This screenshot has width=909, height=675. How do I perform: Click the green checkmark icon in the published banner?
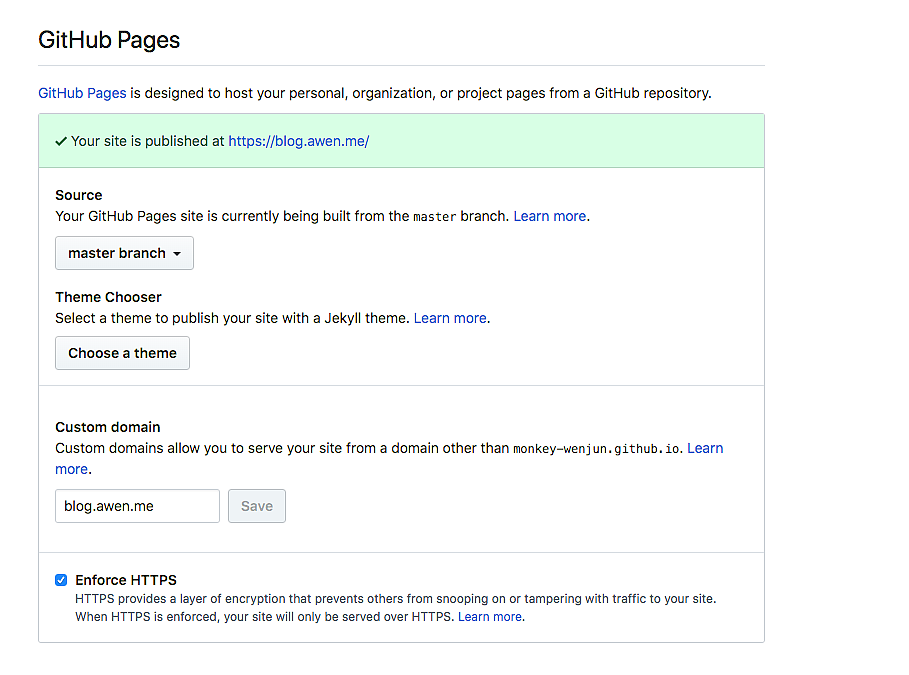click(61, 142)
